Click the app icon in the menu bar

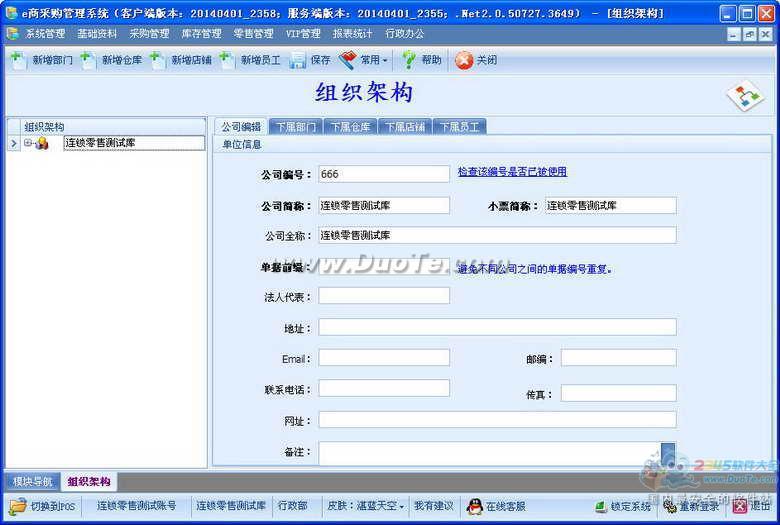pyautogui.click(x=12, y=34)
